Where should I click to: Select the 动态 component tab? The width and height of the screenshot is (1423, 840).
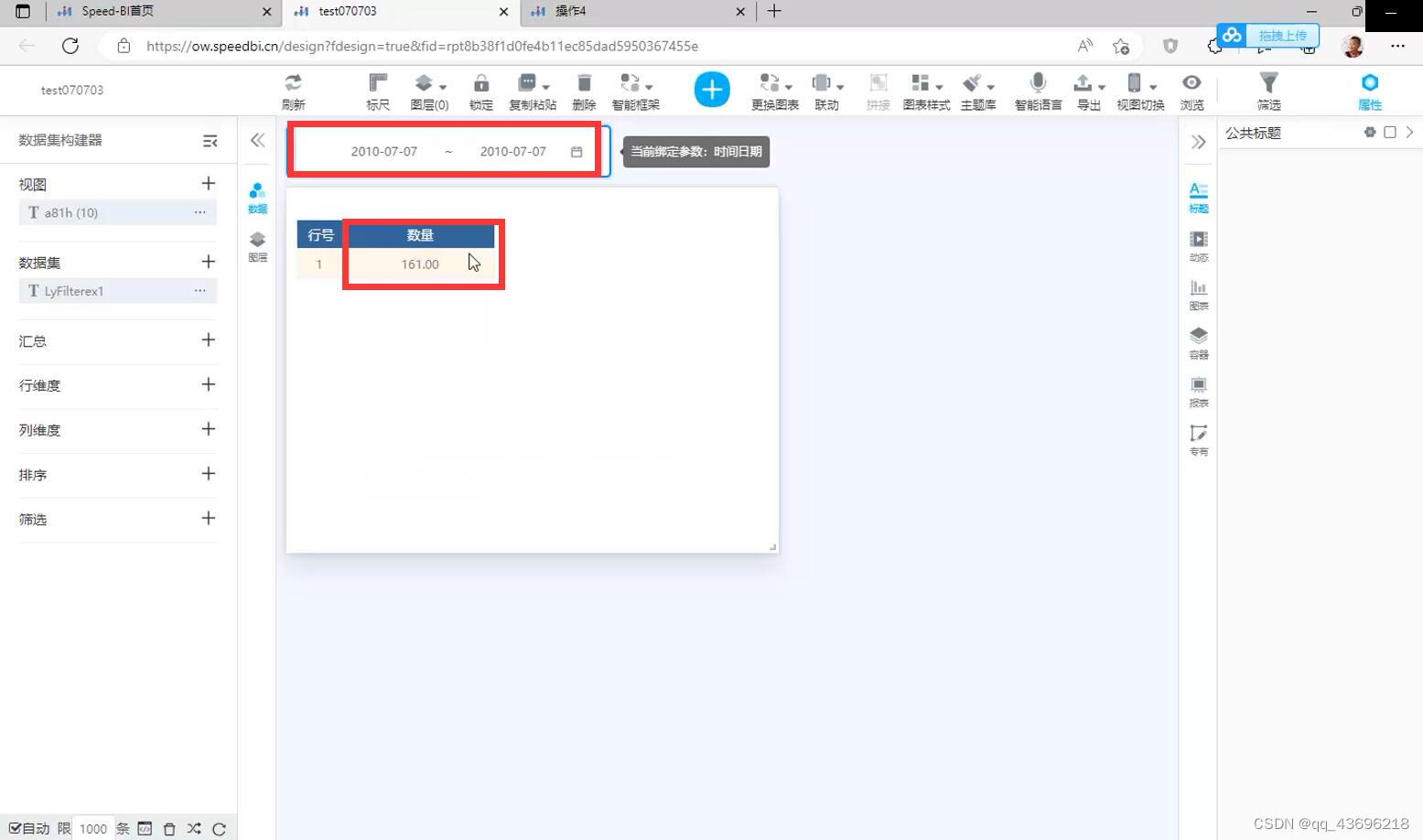pyautogui.click(x=1198, y=246)
